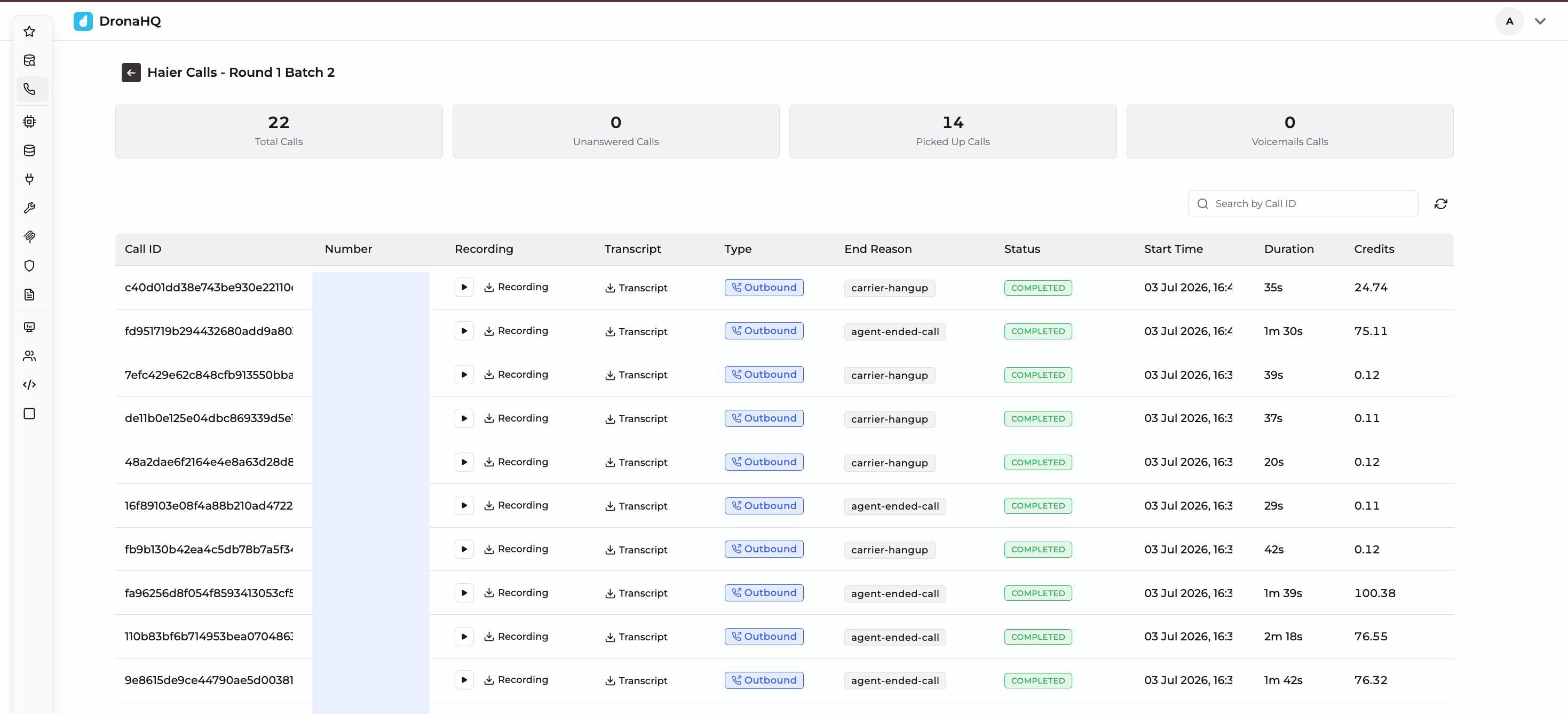Download Transcript for the 1m 42s call
Image resolution: width=1568 pixels, height=714 pixels.
tap(636, 680)
